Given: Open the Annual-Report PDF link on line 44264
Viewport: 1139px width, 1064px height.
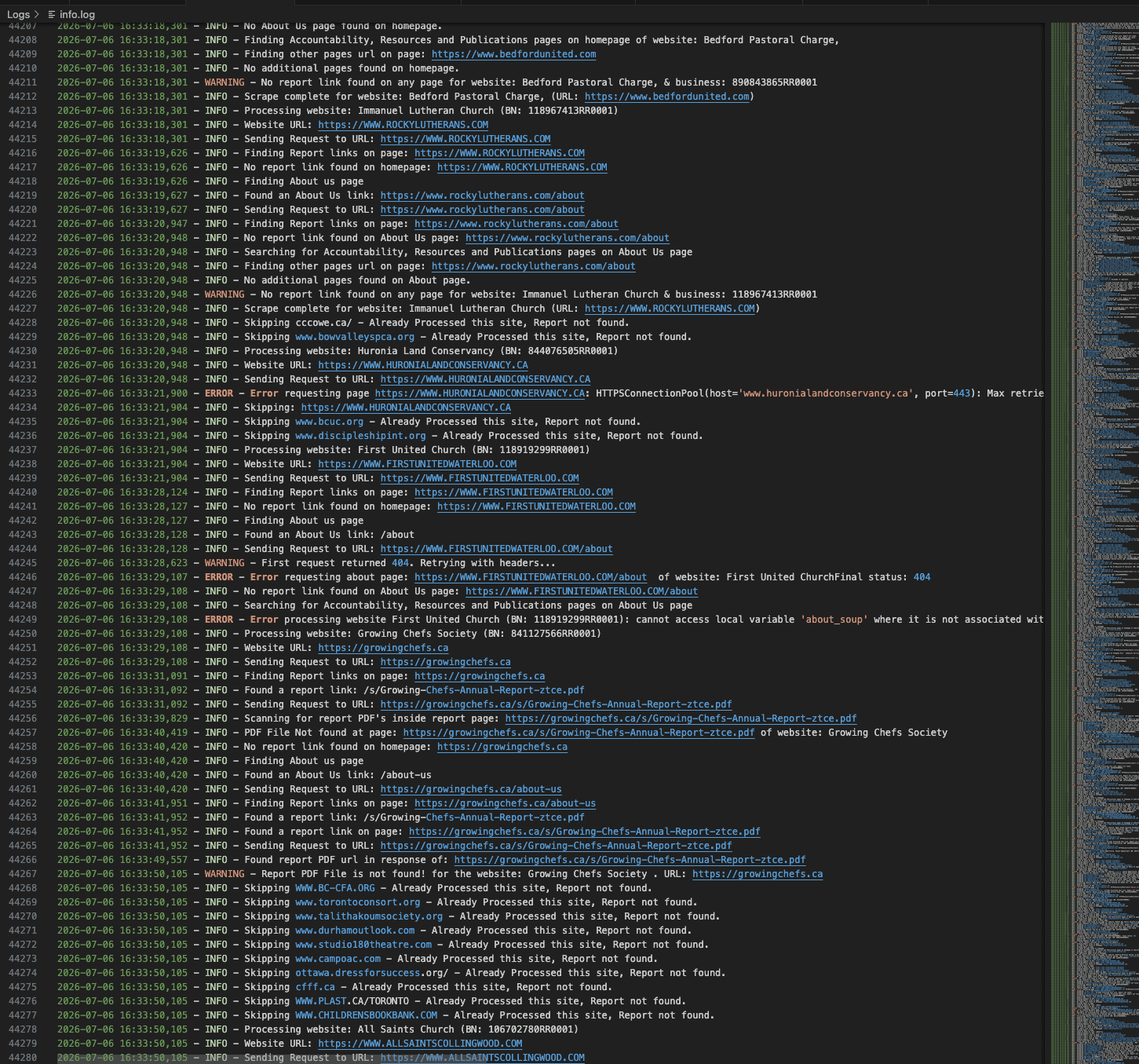Looking at the screenshot, I should pyautogui.click(x=584, y=832).
